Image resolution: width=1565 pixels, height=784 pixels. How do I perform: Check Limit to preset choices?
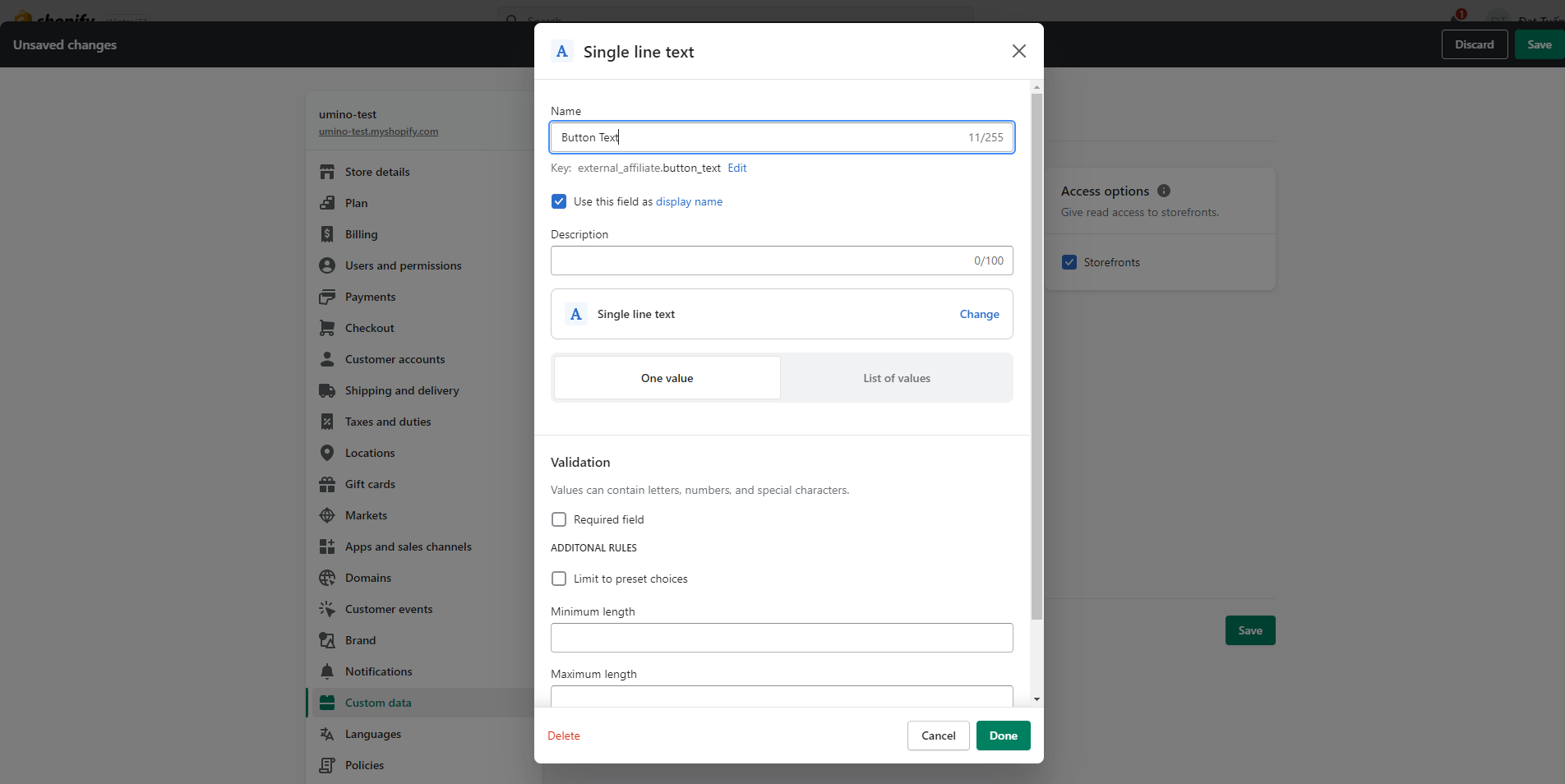559,579
